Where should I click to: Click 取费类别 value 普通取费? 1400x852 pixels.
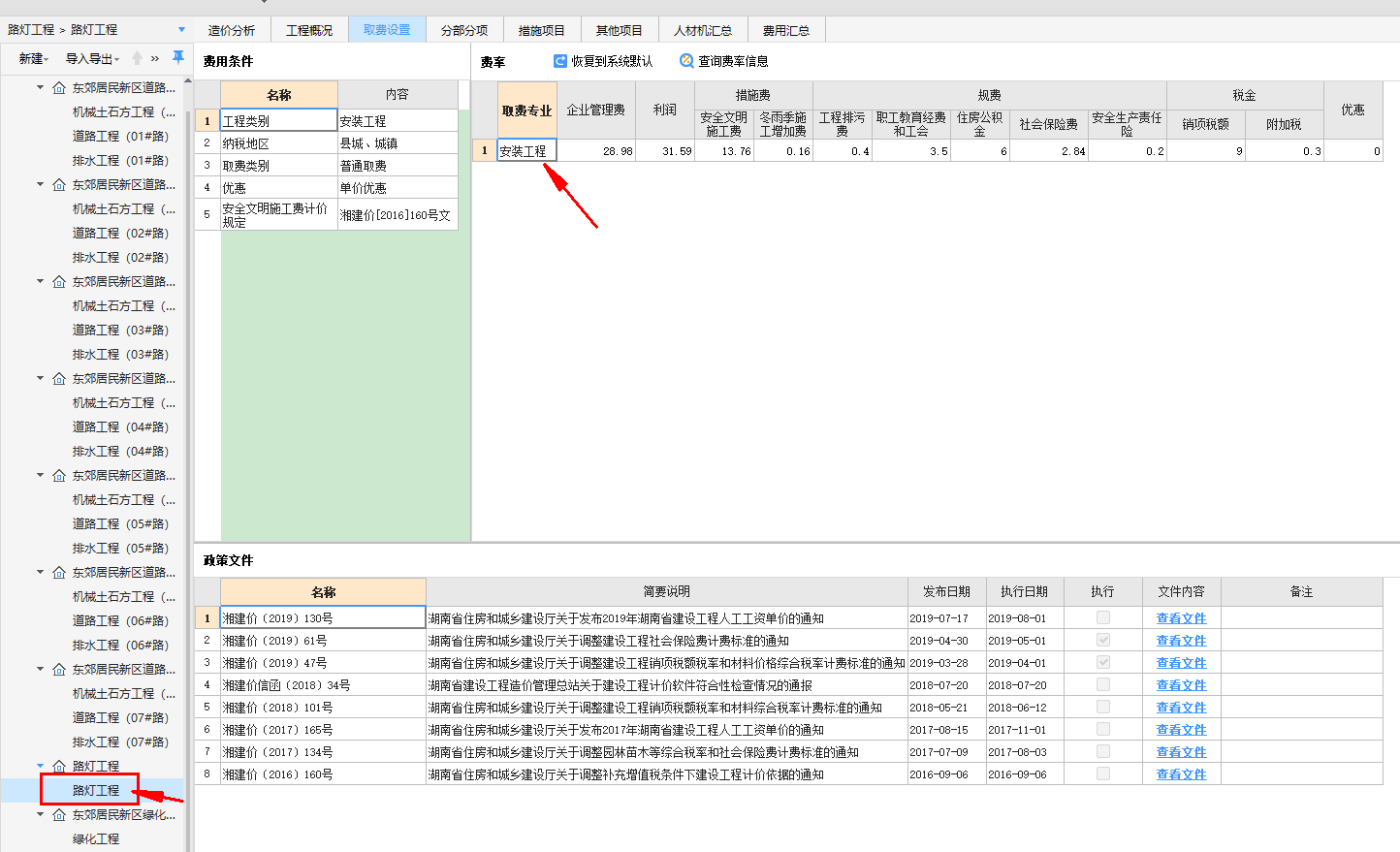(398, 166)
